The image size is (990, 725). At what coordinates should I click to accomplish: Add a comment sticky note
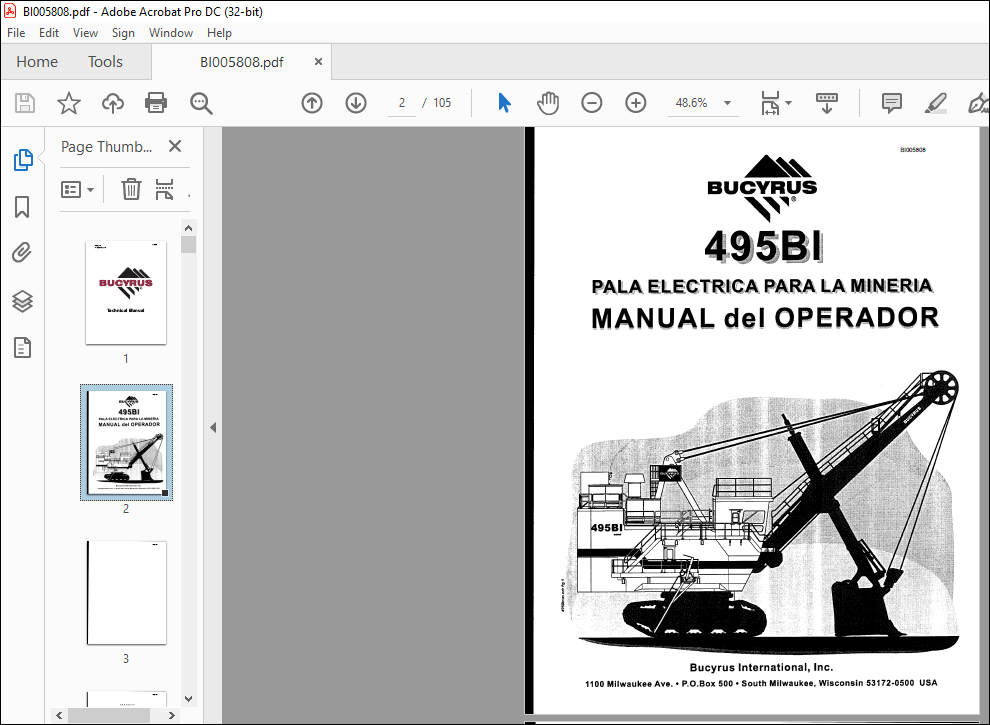(x=892, y=103)
